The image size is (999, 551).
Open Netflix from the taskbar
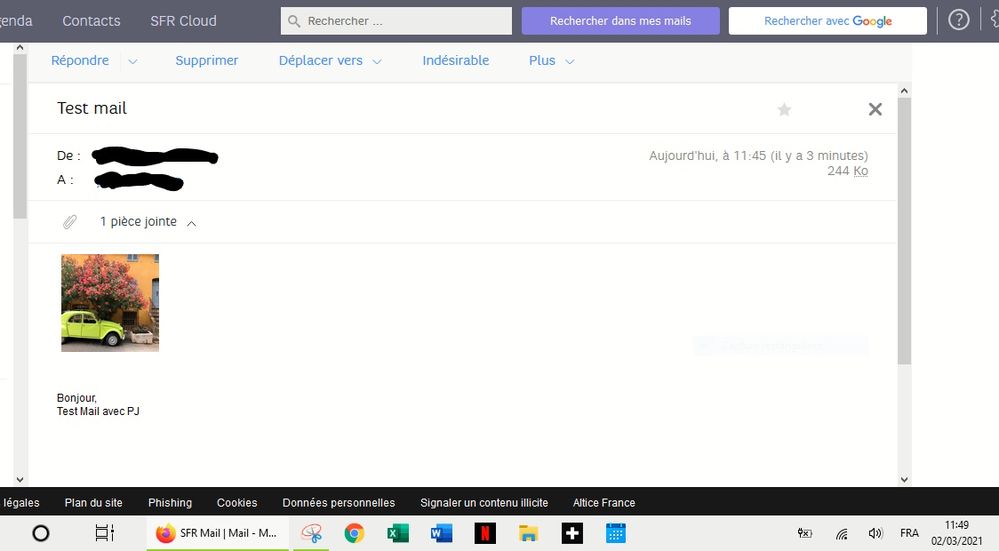485,533
